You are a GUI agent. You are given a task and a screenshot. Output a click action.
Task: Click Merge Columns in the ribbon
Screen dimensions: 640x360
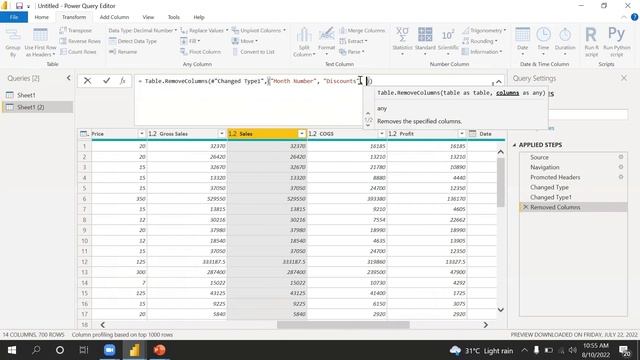click(362, 31)
